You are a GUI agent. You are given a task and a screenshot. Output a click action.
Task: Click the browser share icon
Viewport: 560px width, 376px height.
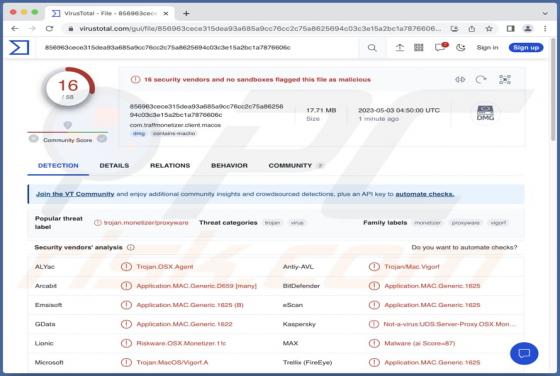tap(471, 29)
